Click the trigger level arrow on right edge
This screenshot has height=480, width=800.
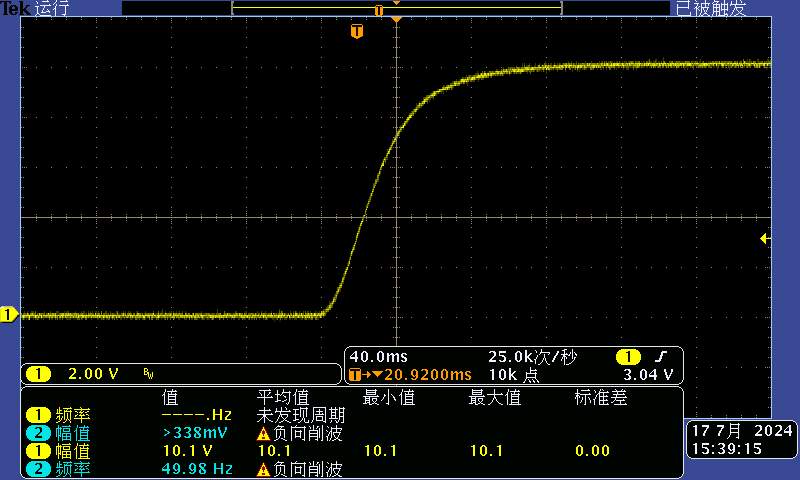coord(765,238)
